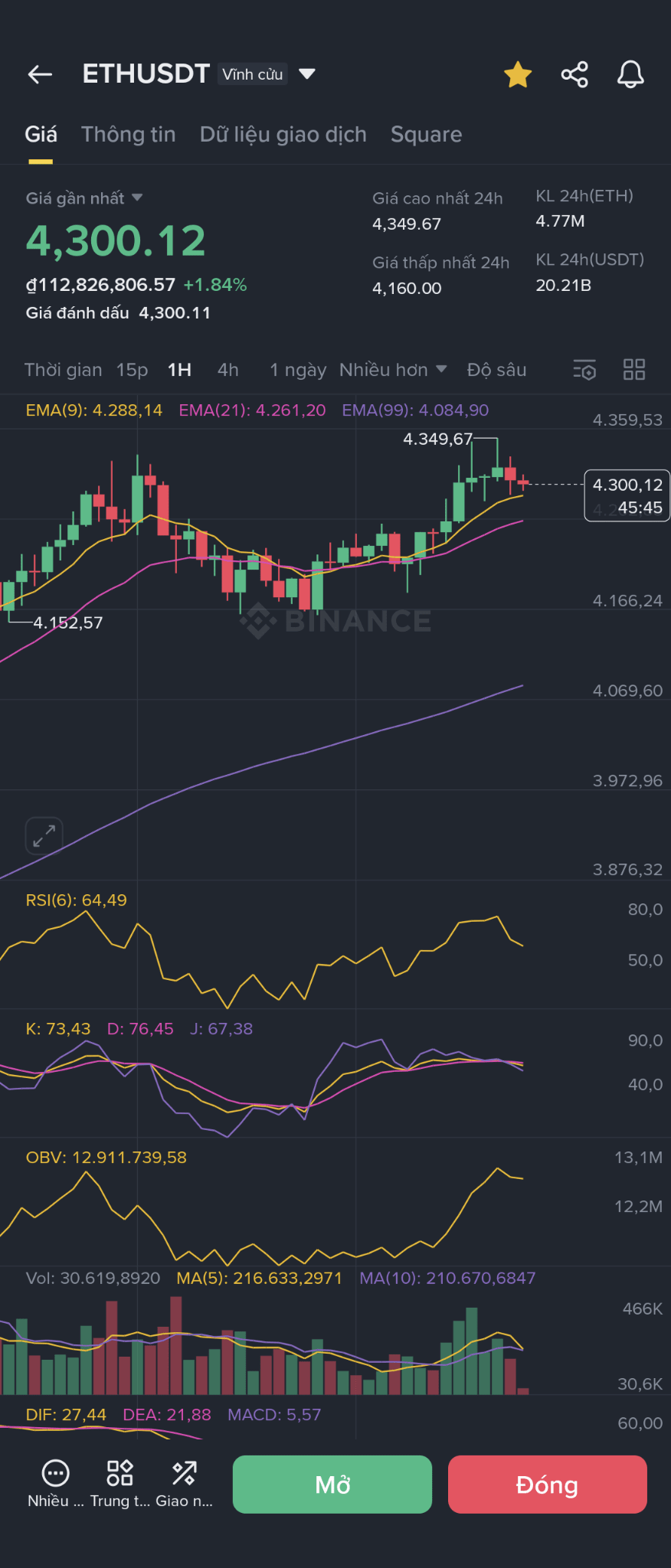
Task: Tap the DEA: 21,88 label
Action: click(167, 1415)
